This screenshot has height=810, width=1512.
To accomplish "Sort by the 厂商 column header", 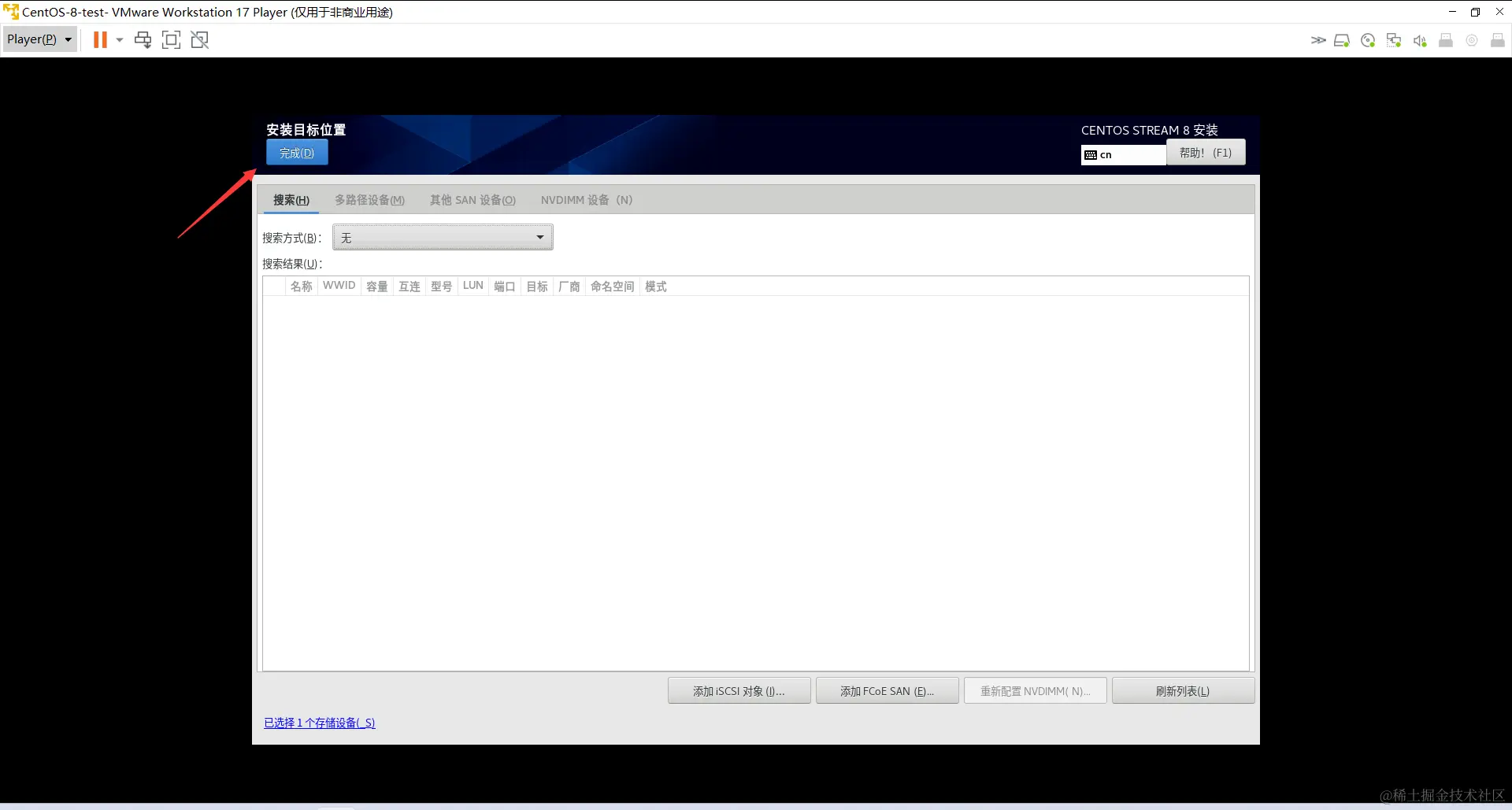I will pyautogui.click(x=569, y=287).
